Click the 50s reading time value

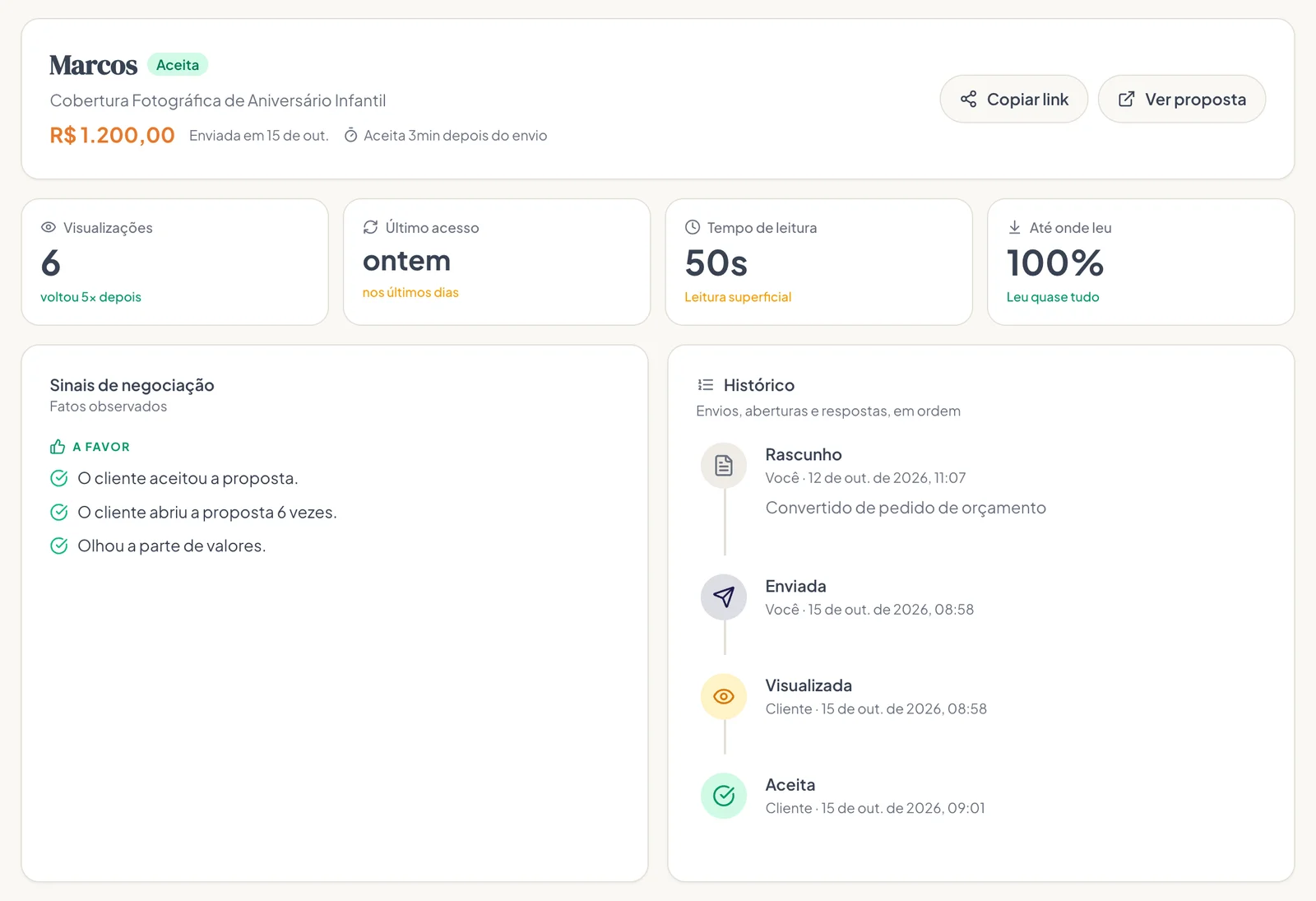pyautogui.click(x=716, y=263)
